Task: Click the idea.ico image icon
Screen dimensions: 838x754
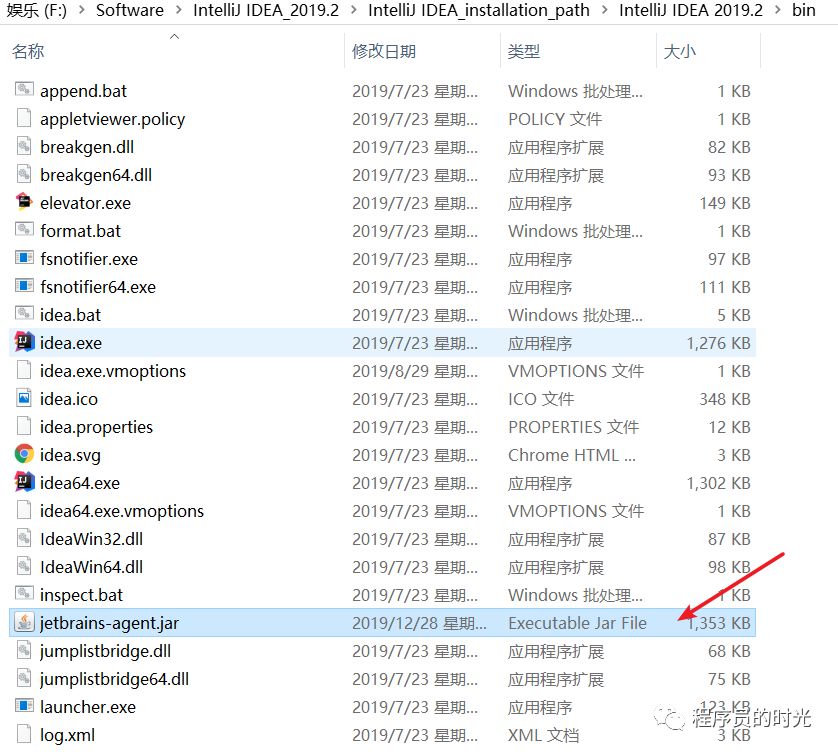Action: pyautogui.click(x=24, y=398)
